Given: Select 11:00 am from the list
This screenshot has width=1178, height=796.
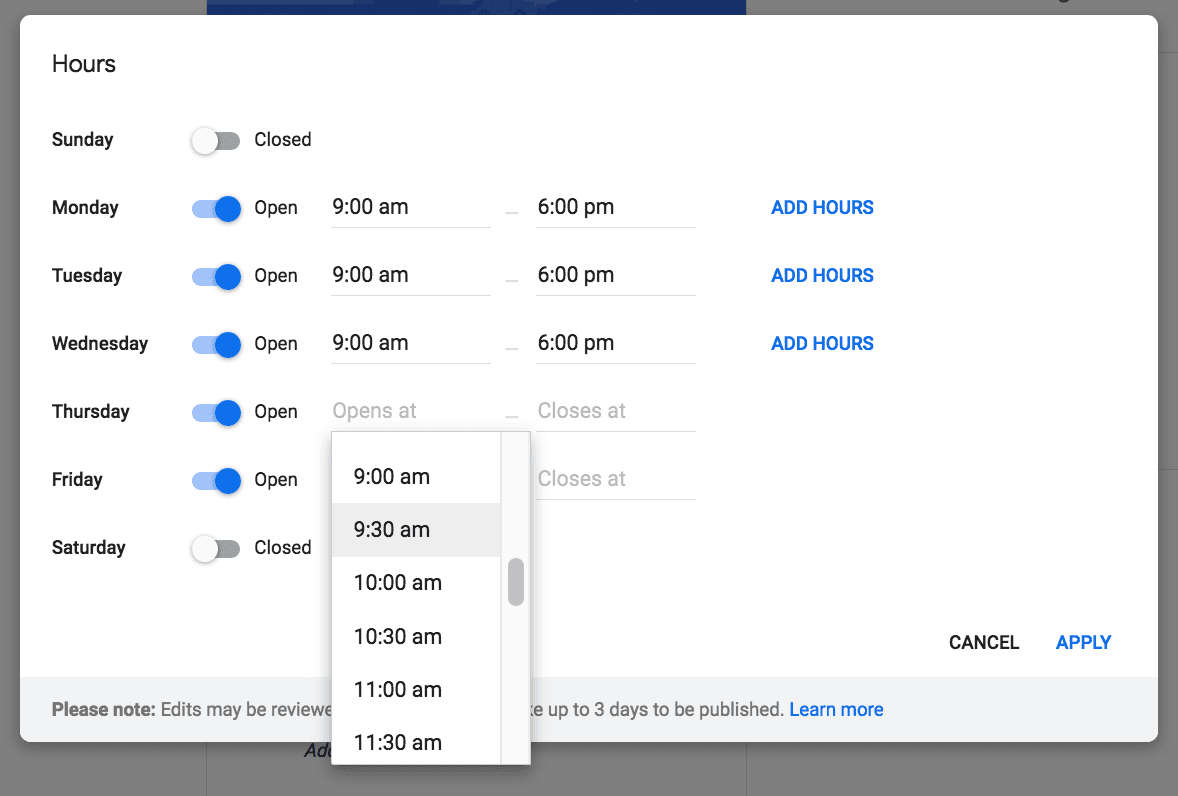Looking at the screenshot, I should click(416, 689).
